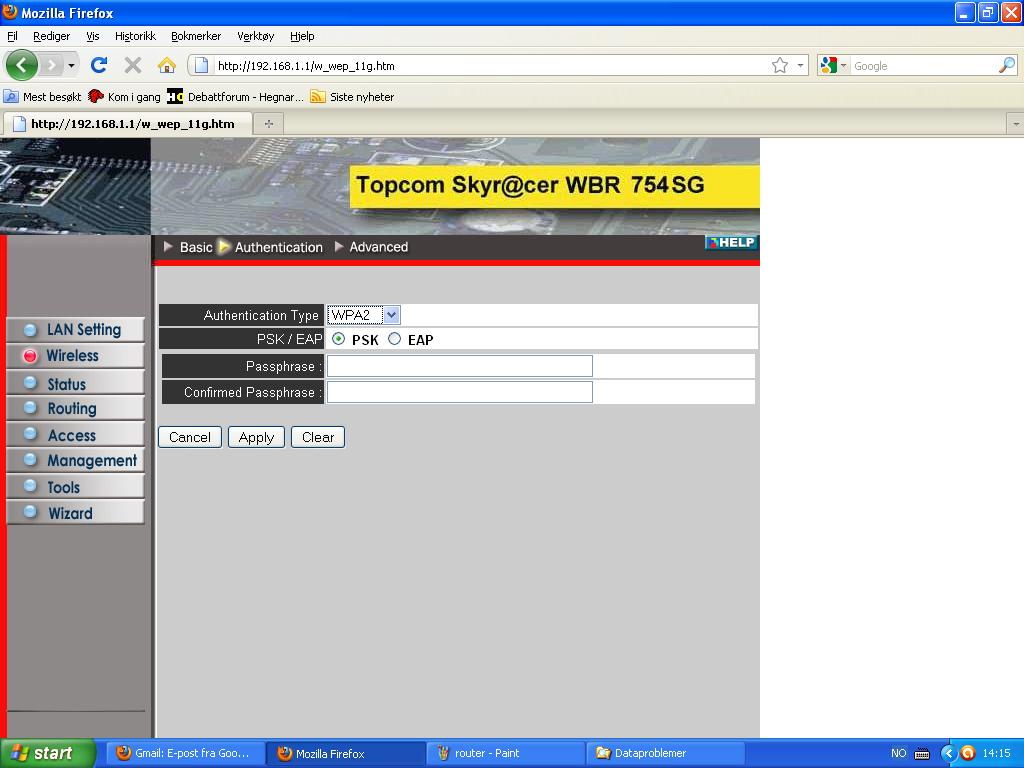Open the Bokmerker menu
The image size is (1024, 768).
click(x=196, y=36)
